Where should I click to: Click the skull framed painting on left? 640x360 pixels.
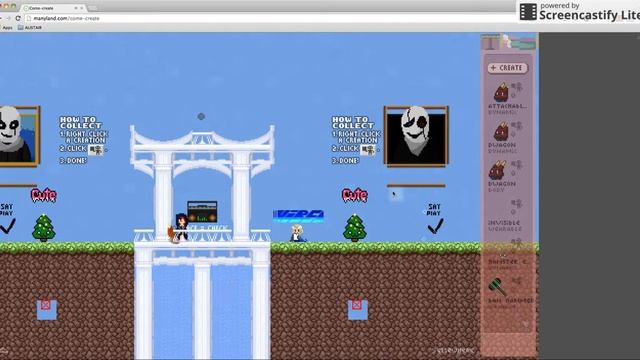[19, 136]
